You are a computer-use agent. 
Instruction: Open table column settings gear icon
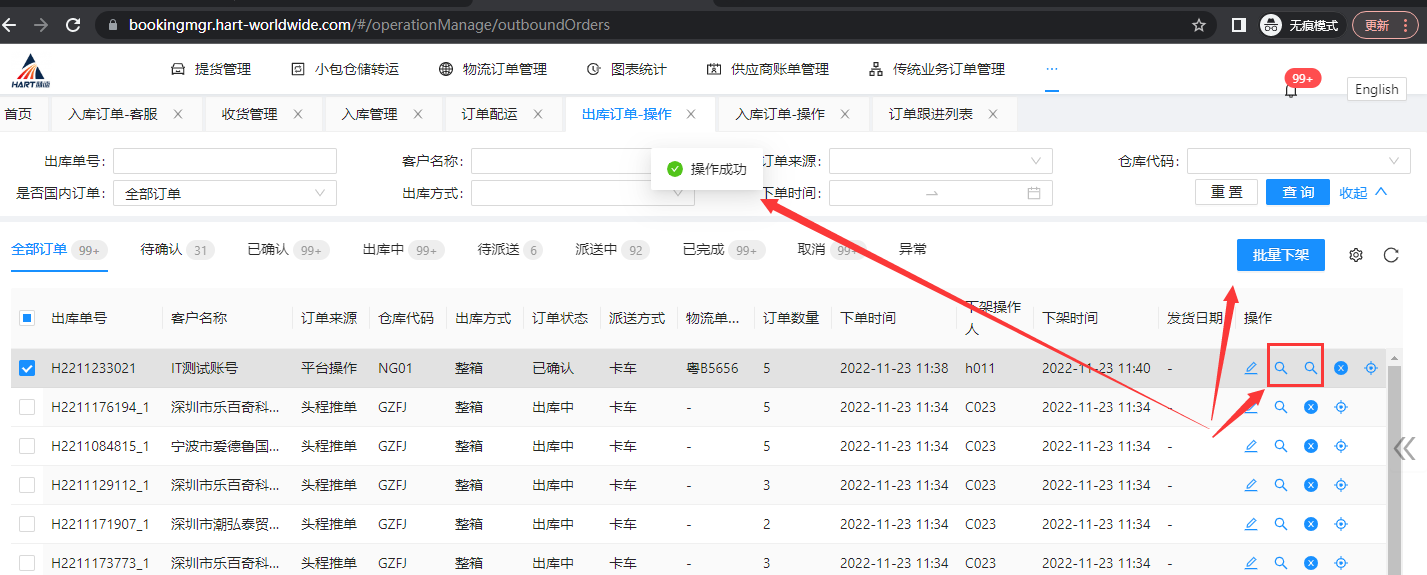1356,255
